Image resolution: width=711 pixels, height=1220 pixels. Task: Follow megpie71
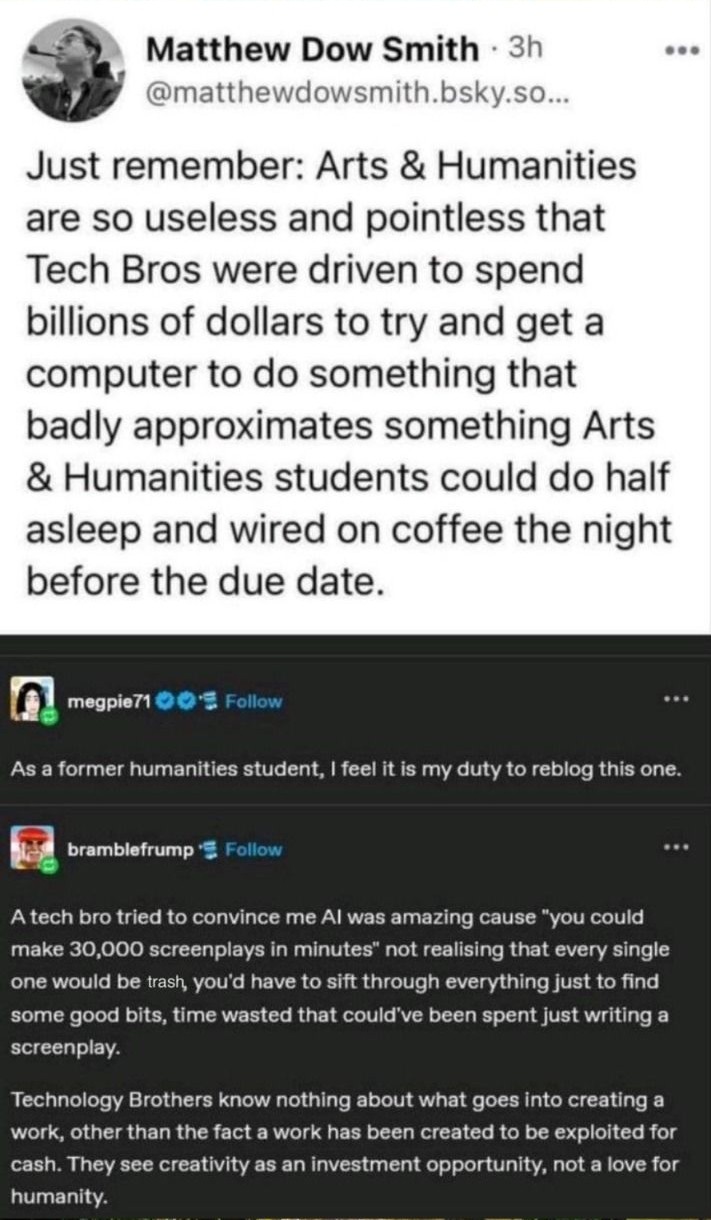[x=254, y=702]
